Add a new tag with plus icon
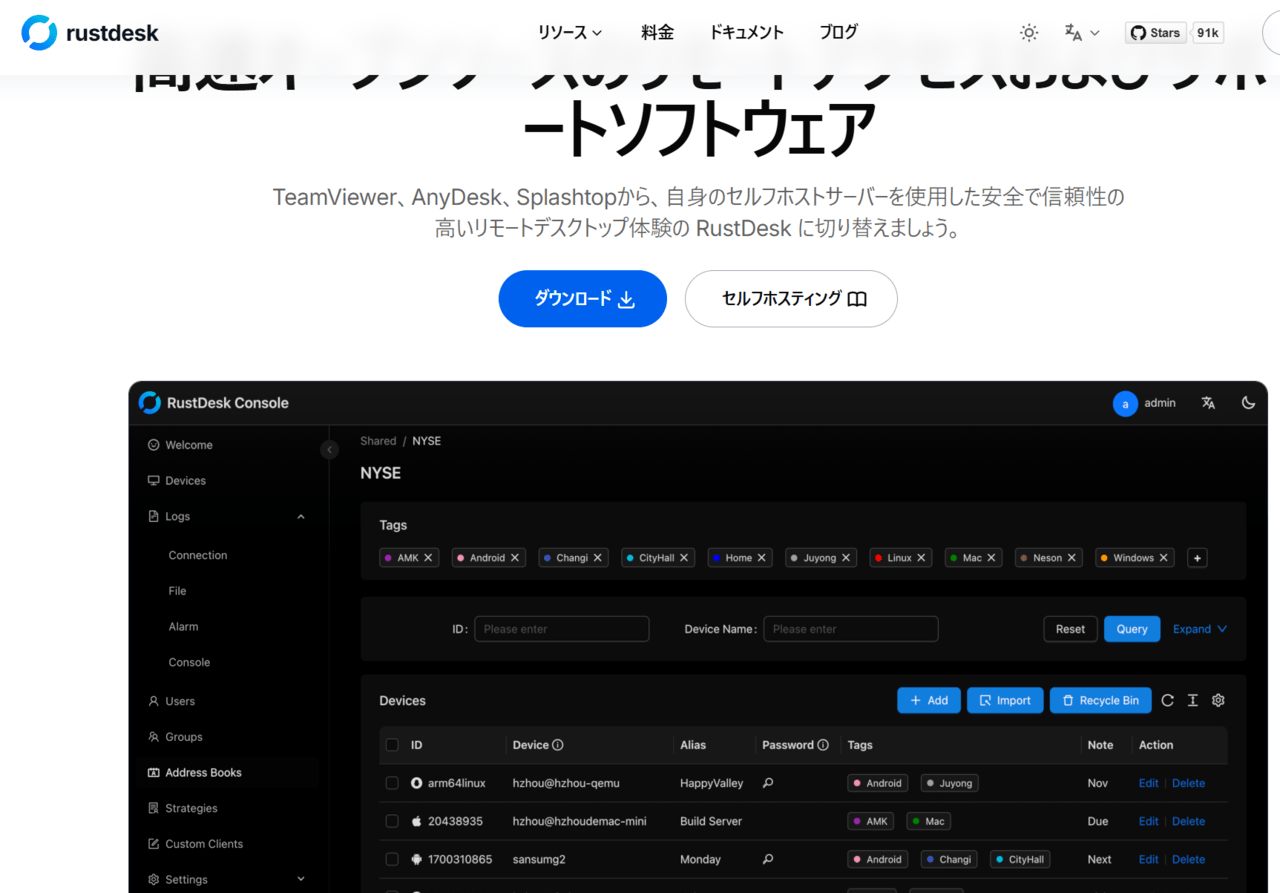1280x893 pixels. pyautogui.click(x=1197, y=558)
